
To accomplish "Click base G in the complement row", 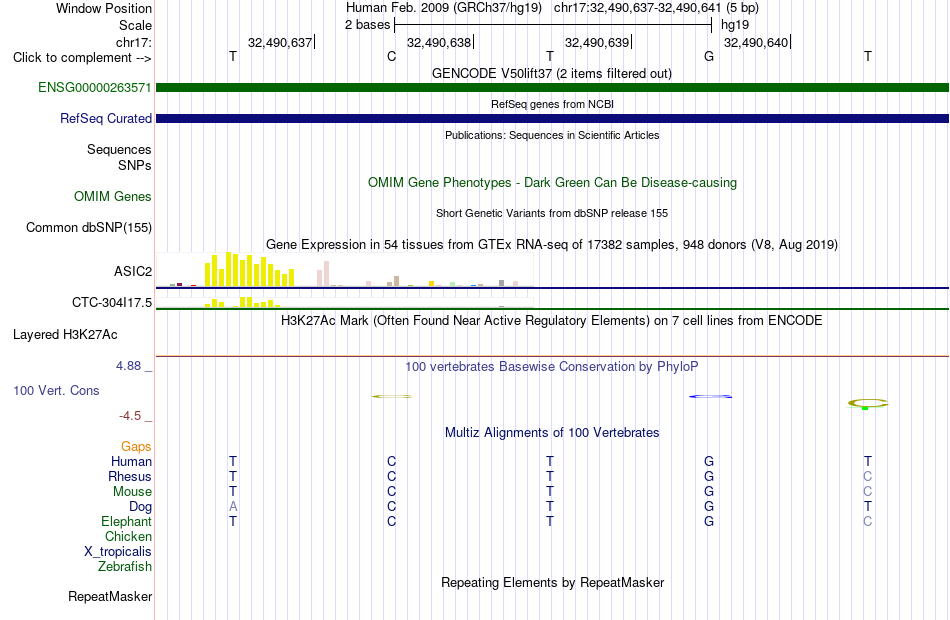I will (x=709, y=56).
